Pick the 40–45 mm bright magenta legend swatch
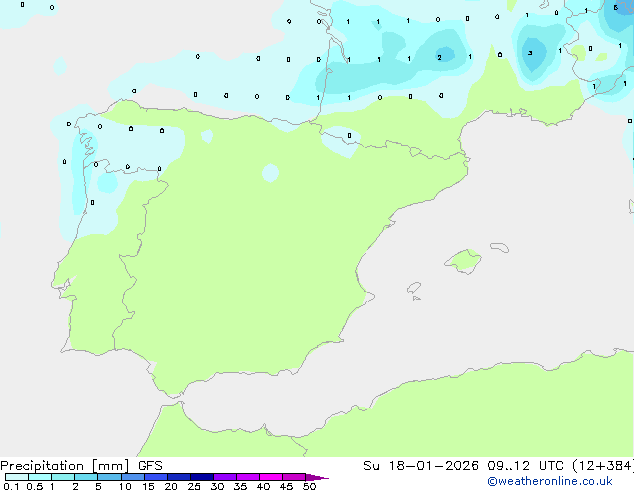634x490 pixels. pyautogui.click(x=271, y=477)
